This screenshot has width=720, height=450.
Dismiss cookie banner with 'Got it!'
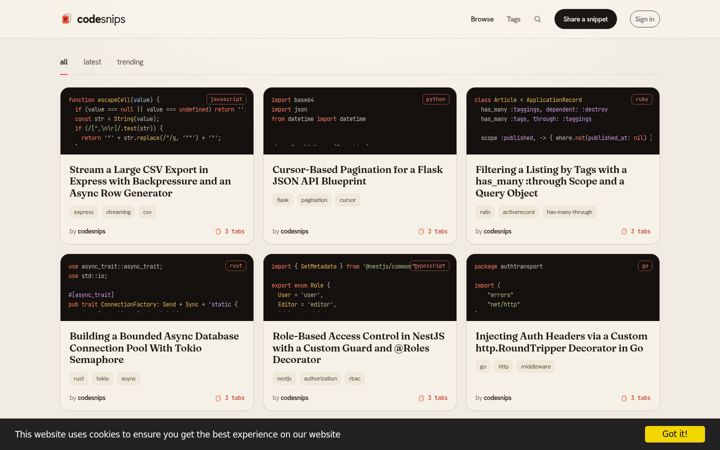675,434
